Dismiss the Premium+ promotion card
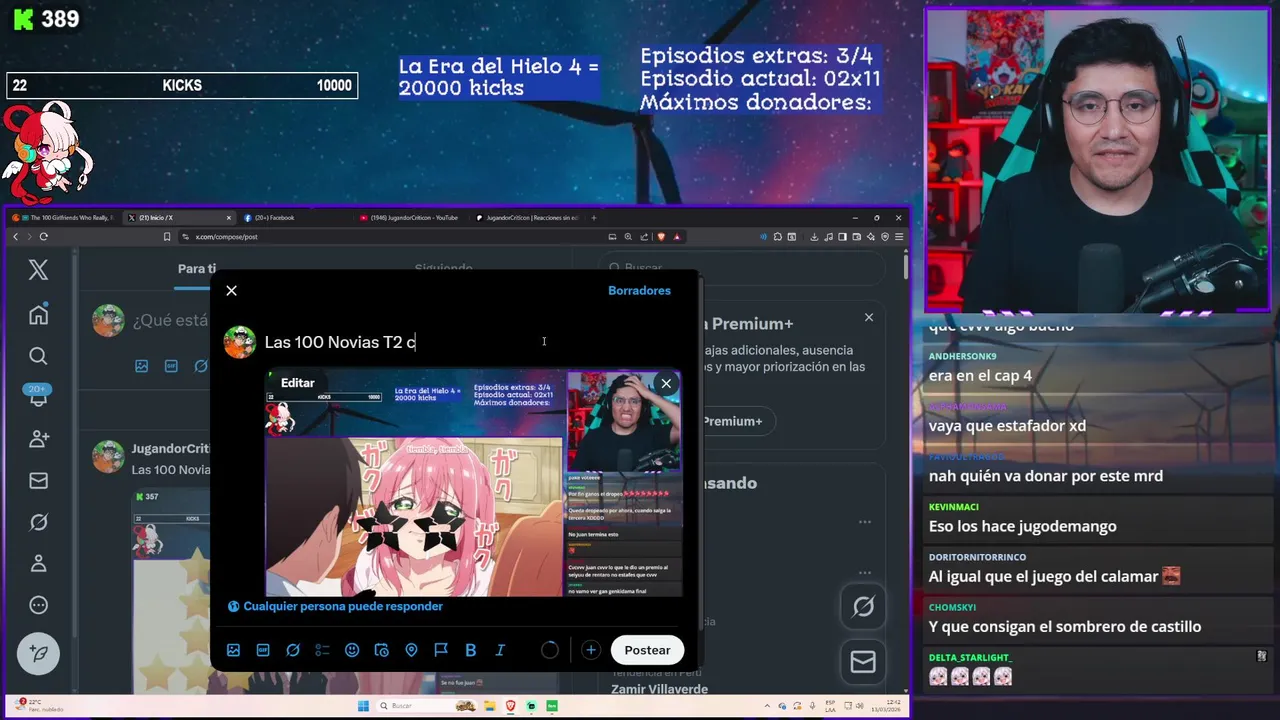The height and width of the screenshot is (720, 1280). pyautogui.click(x=868, y=317)
